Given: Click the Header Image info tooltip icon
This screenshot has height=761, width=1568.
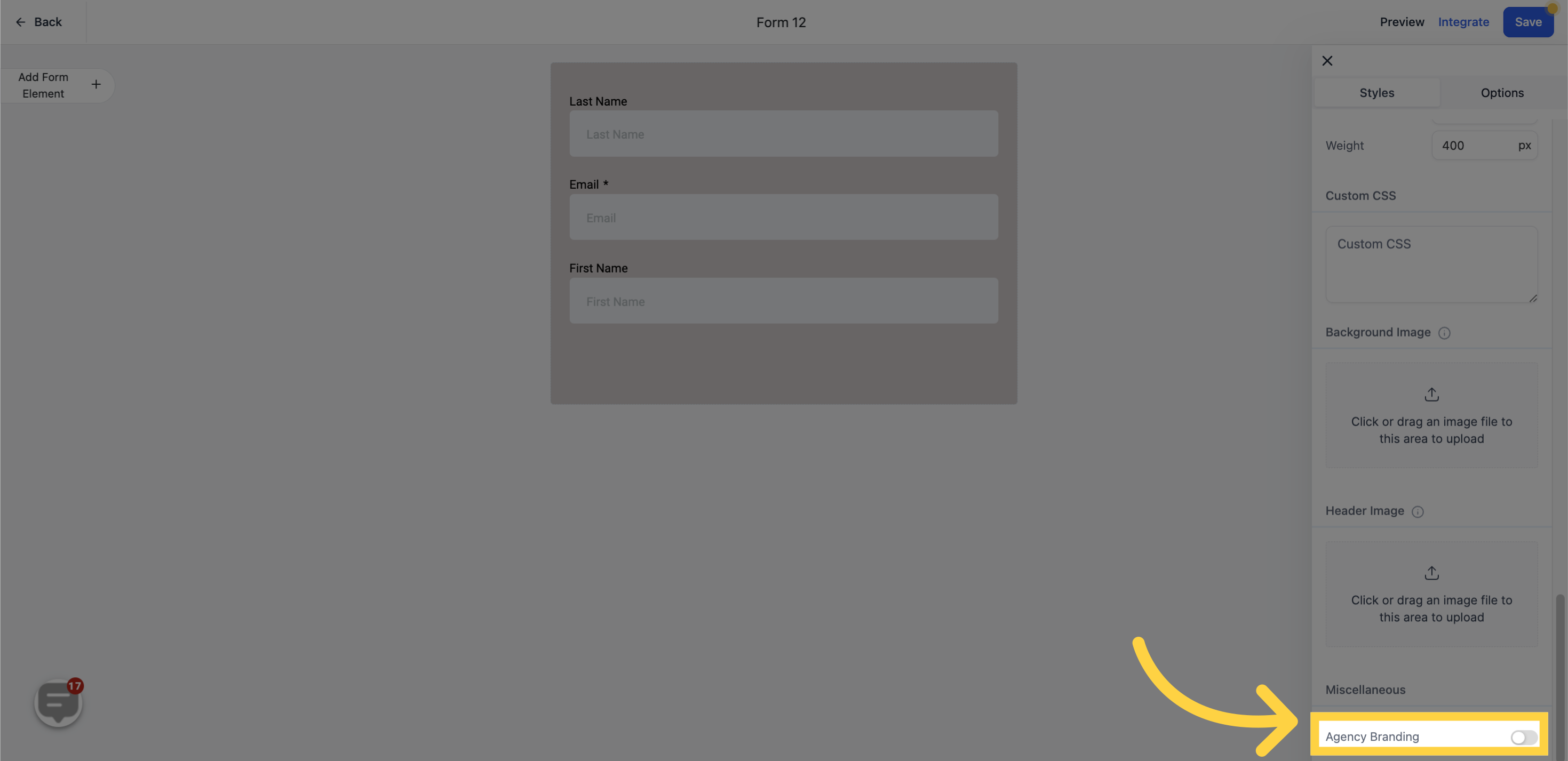Looking at the screenshot, I should coord(1418,511).
